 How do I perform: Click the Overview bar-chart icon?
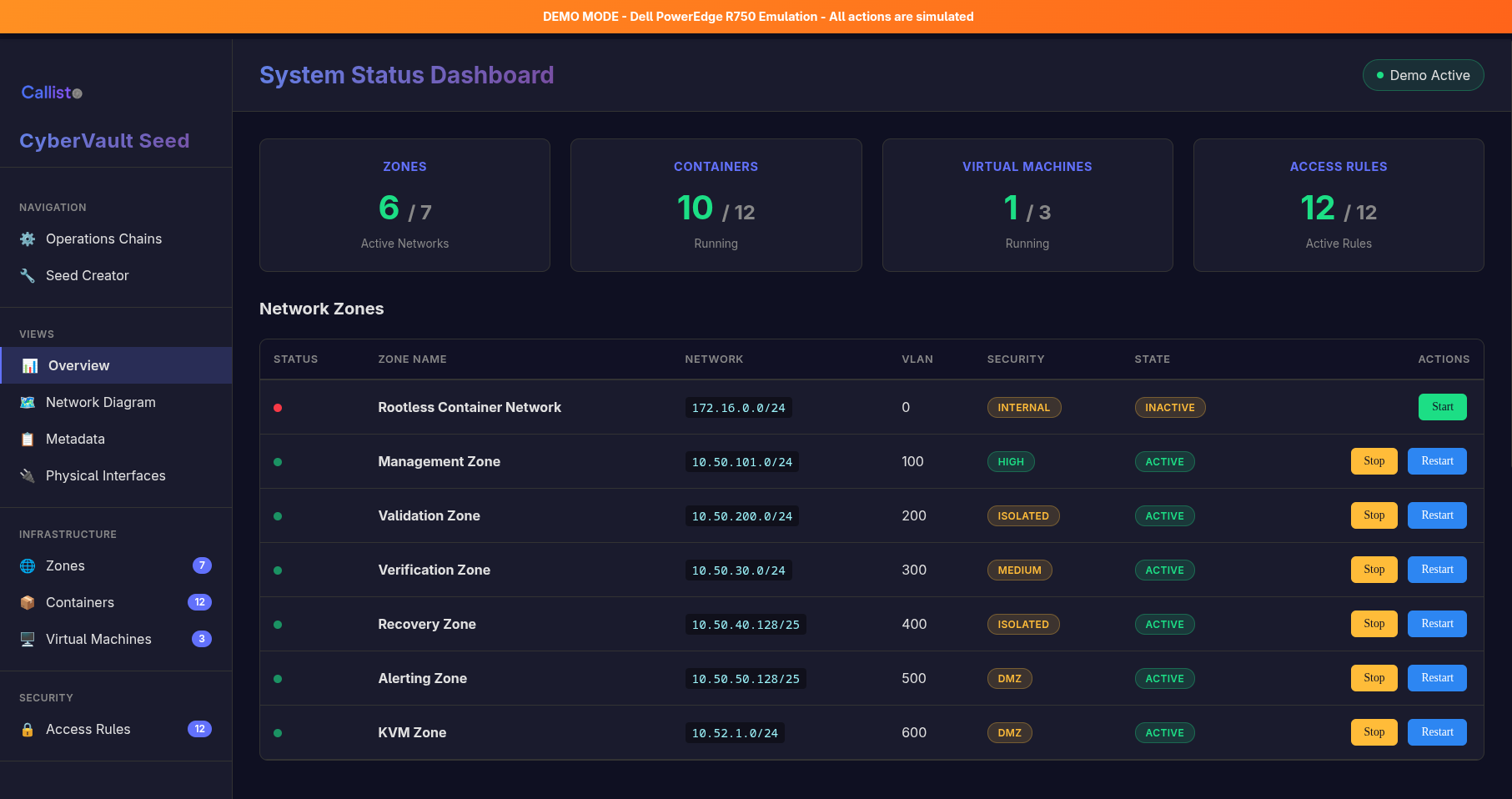click(30, 365)
